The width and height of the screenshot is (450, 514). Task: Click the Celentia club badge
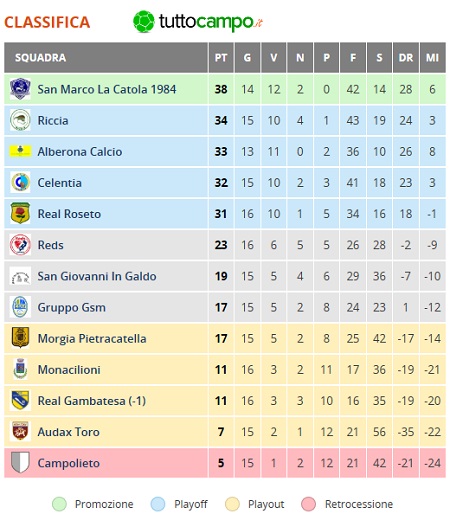coord(20,182)
